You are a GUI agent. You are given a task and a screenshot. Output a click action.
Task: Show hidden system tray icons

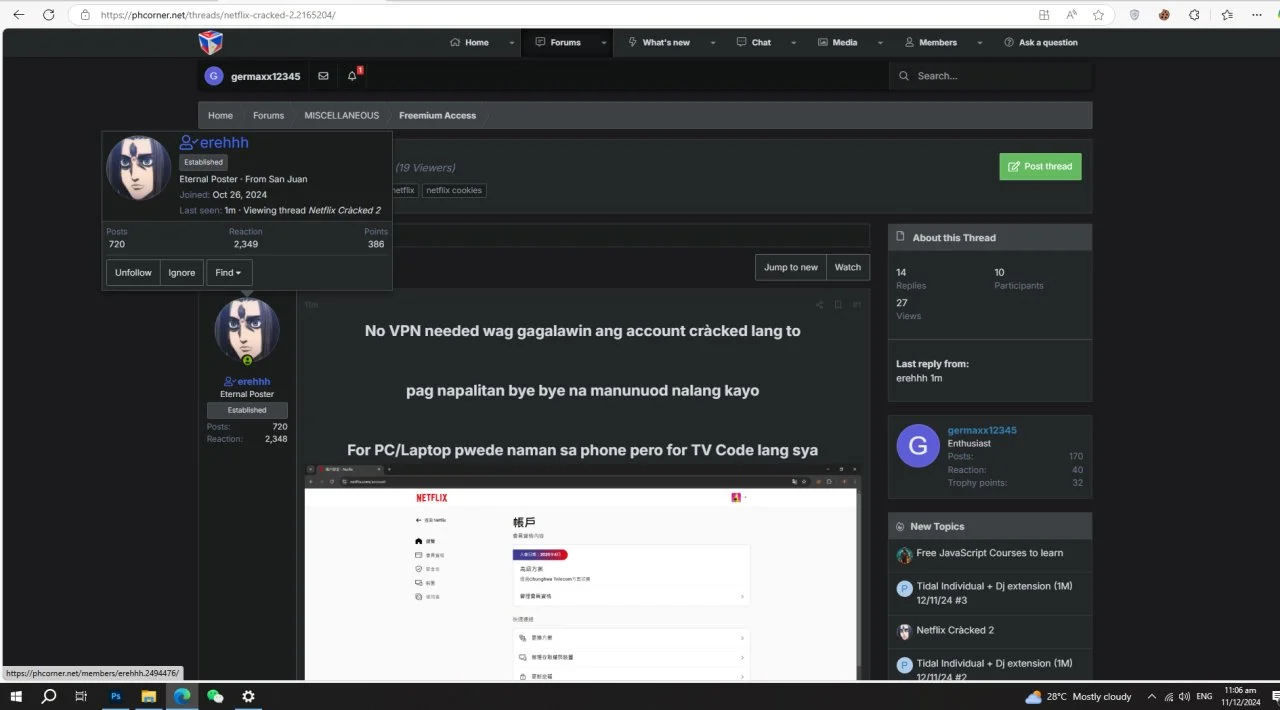[x=1151, y=696]
